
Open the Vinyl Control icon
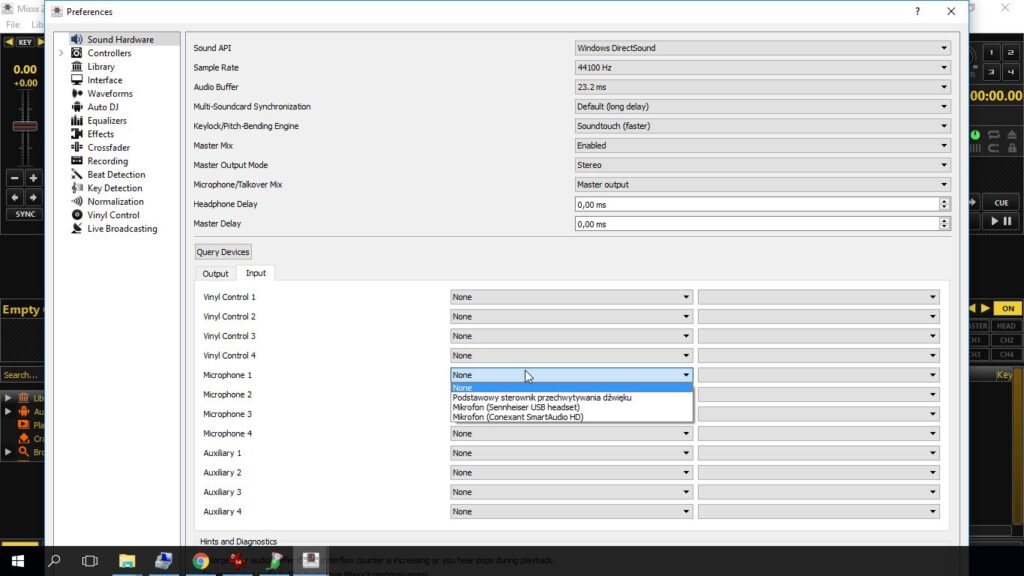pos(77,215)
